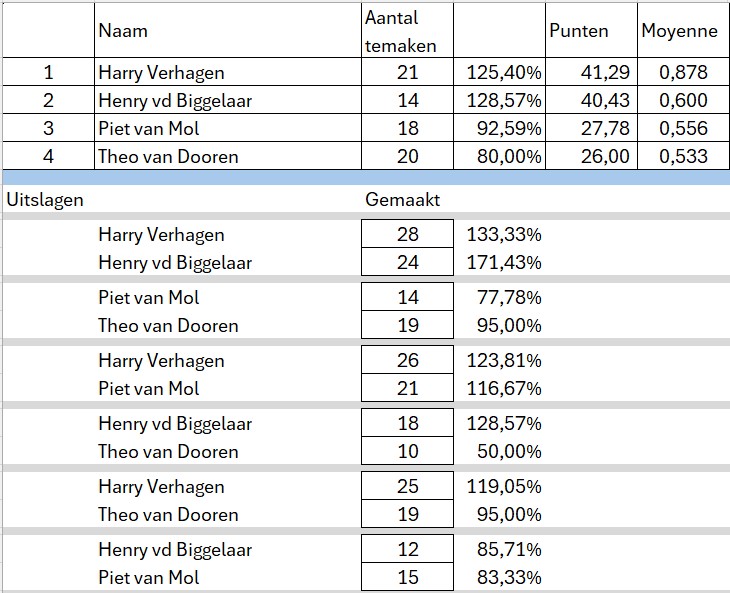Click the Gemaakt box containing 28

407,234
